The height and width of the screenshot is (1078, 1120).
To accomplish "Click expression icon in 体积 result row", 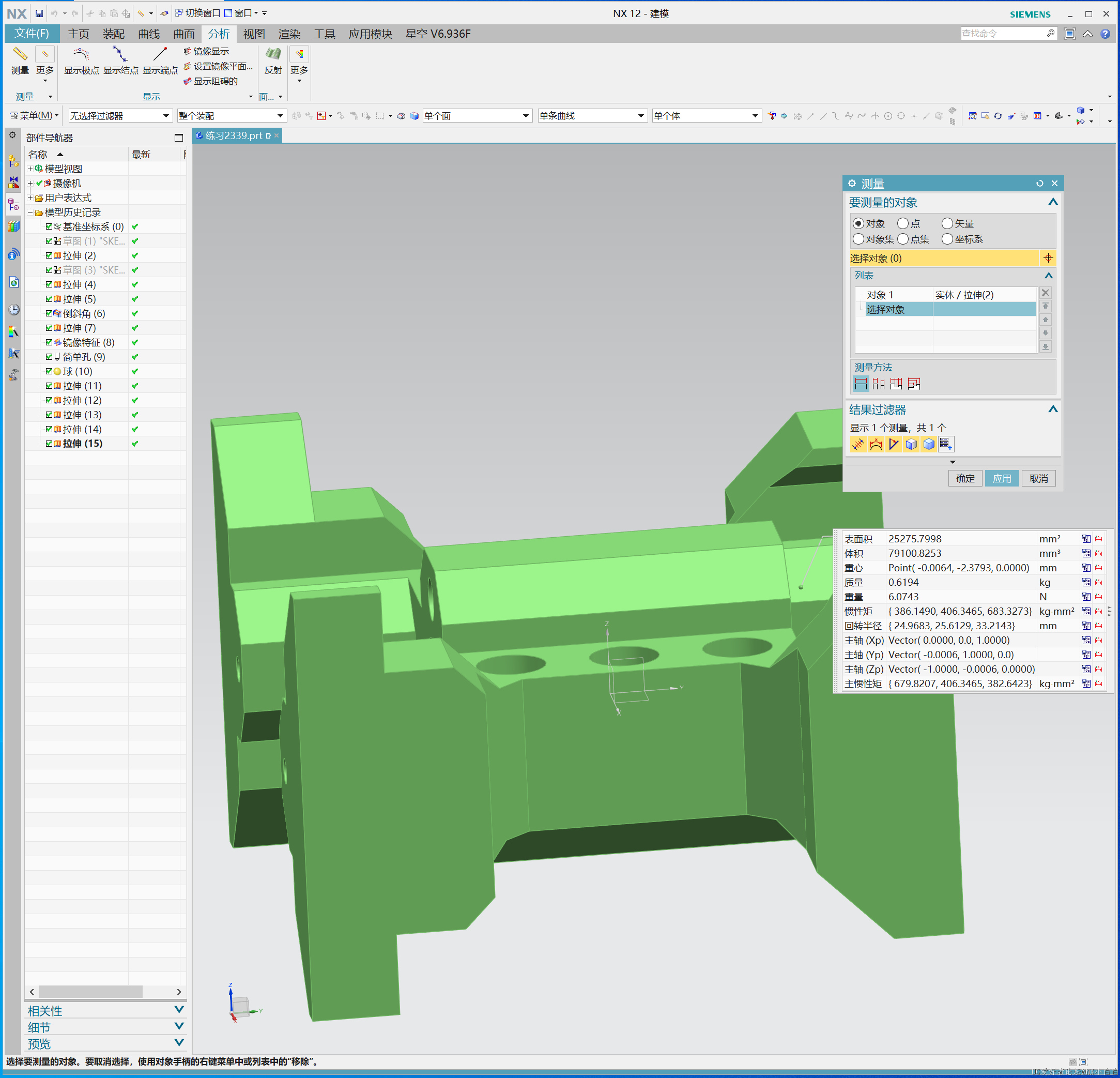I will 1086,553.
